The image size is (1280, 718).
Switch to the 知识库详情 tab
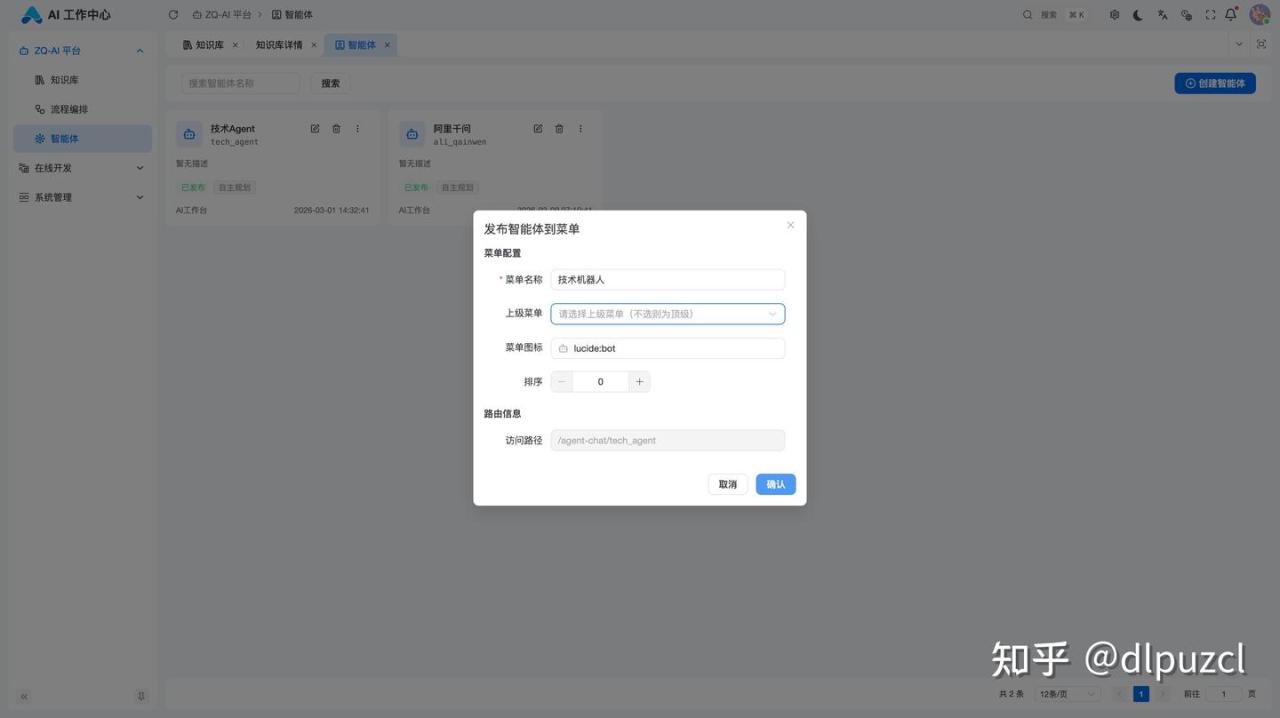279,45
